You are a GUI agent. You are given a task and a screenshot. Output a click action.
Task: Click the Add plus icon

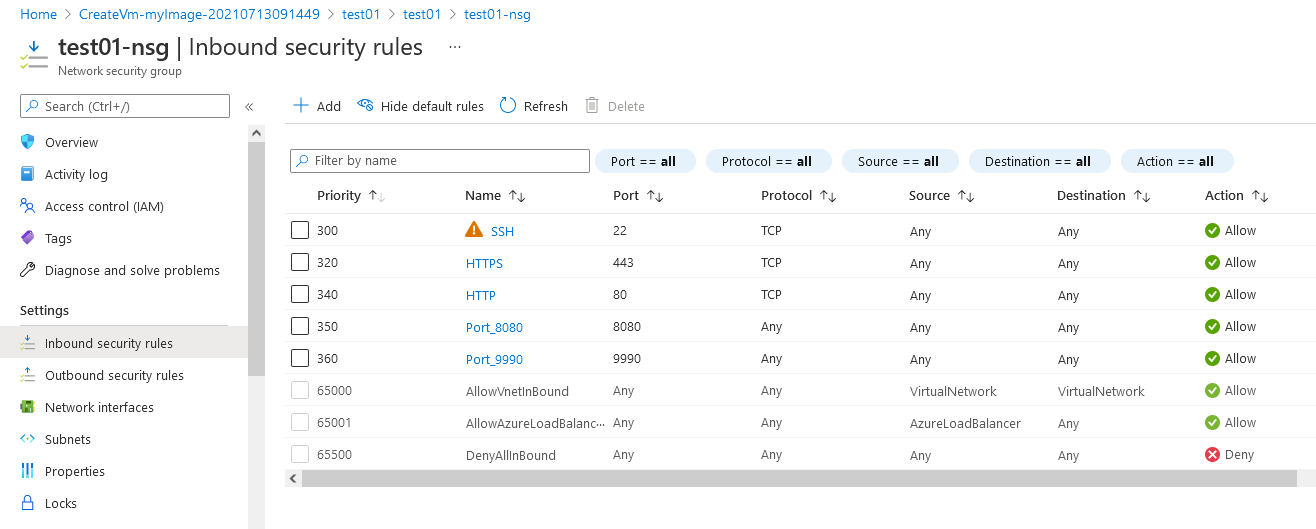(300, 106)
